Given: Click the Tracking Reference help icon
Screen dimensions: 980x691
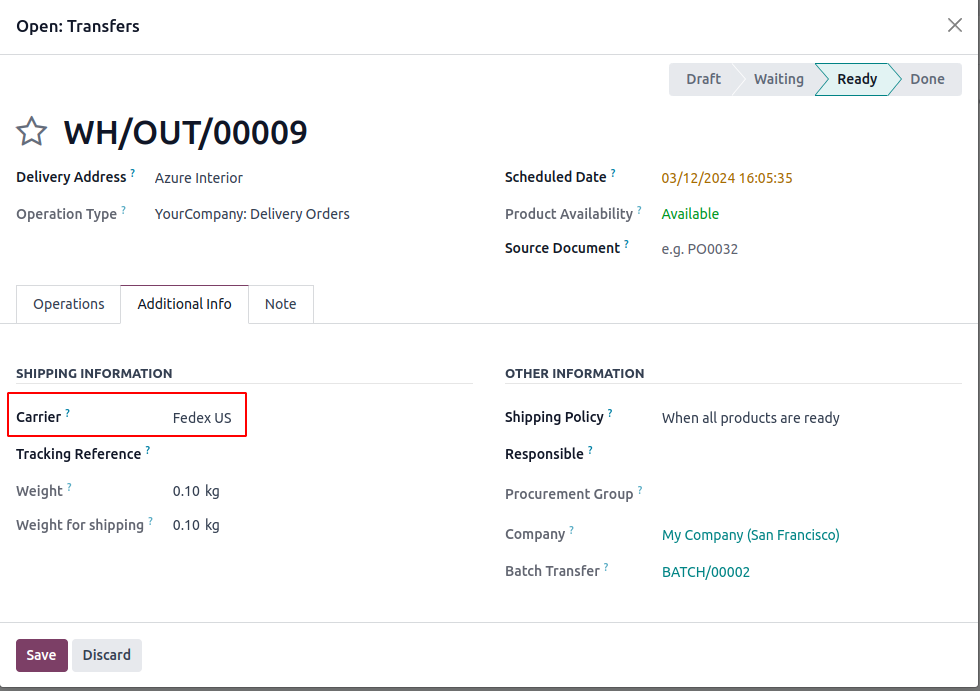Looking at the screenshot, I should click(148, 450).
